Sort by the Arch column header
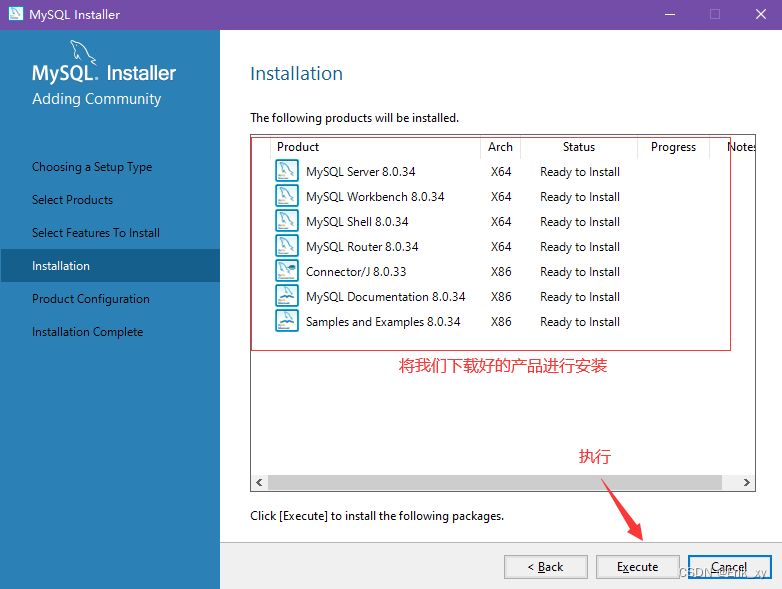Image resolution: width=782 pixels, height=589 pixels. click(500, 147)
